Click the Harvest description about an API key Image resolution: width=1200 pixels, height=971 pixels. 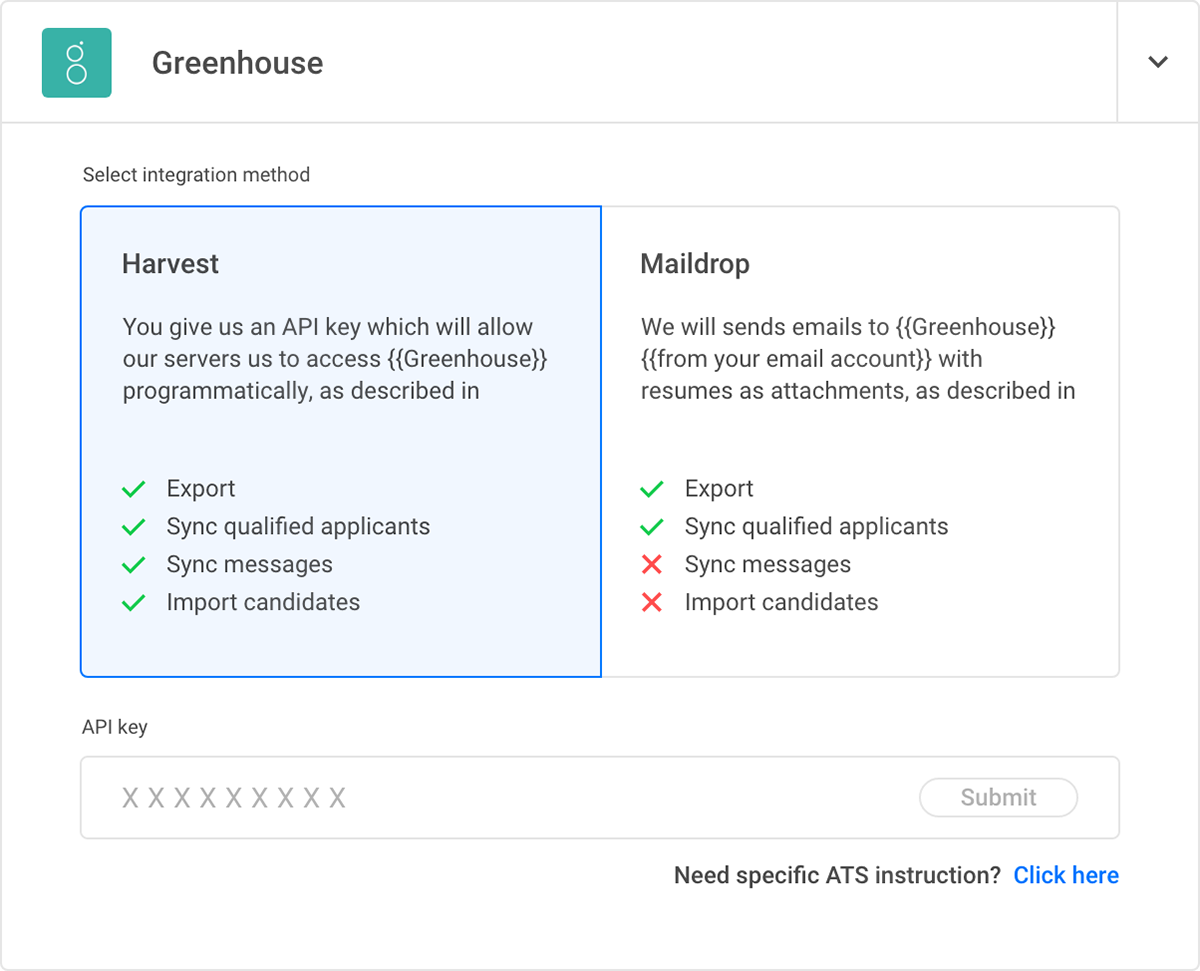coord(335,359)
